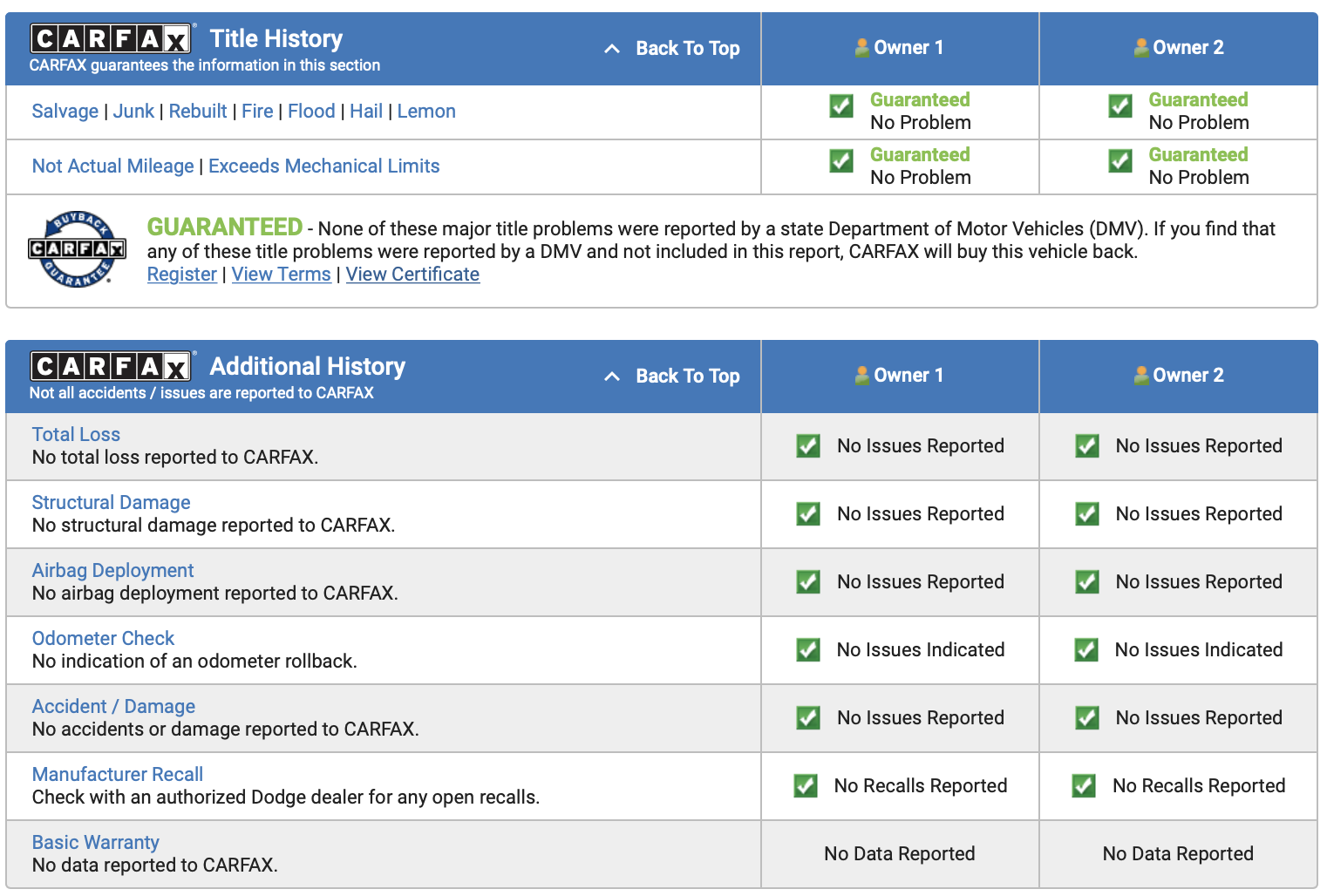Click Owner 1 check mark for Total Loss

808,446
